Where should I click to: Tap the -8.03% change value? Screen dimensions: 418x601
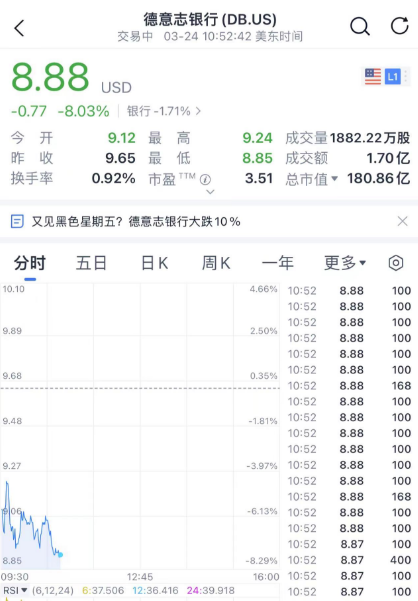(x=84, y=111)
